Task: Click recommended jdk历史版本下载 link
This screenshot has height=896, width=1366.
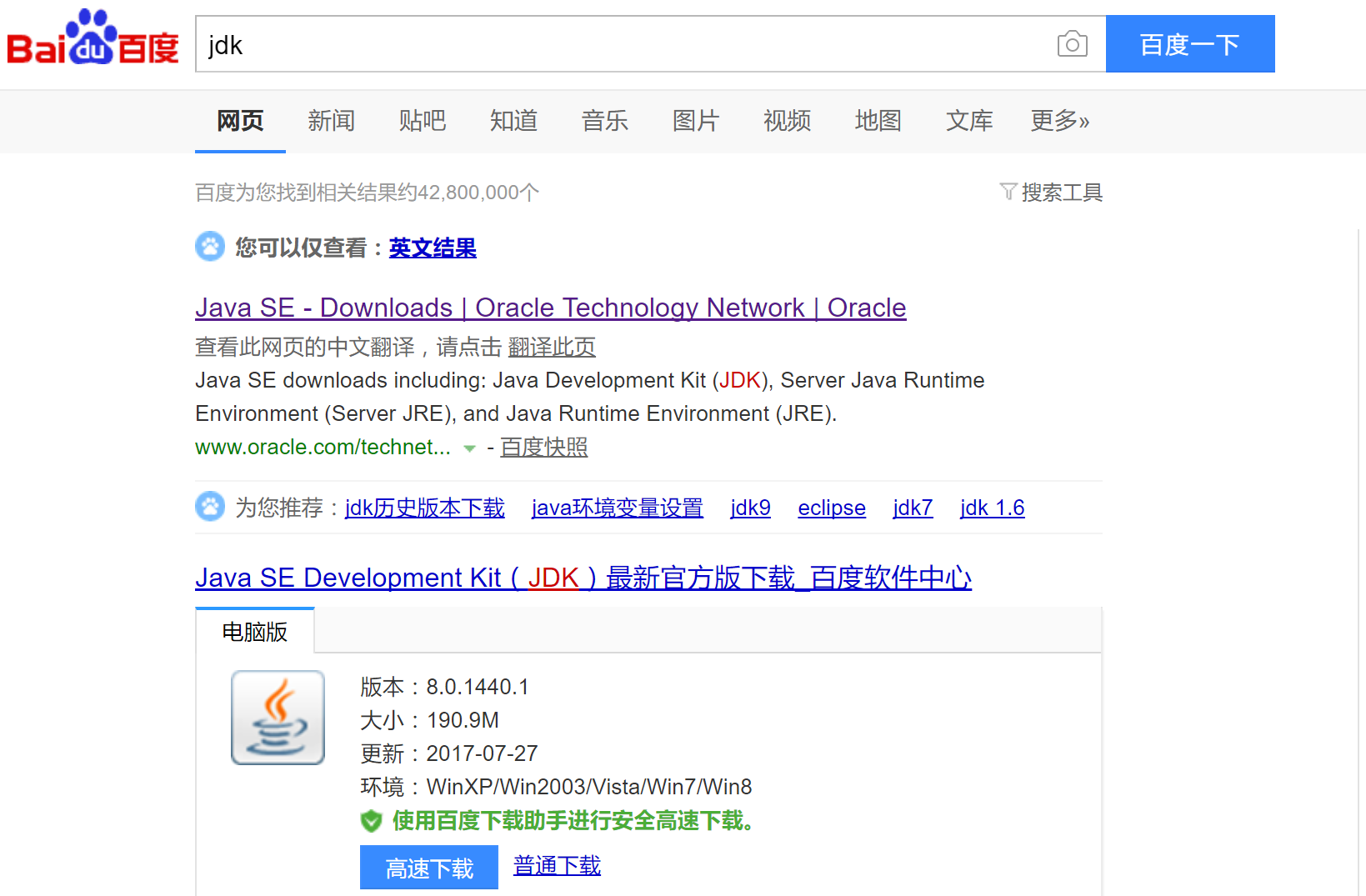Action: (425, 508)
